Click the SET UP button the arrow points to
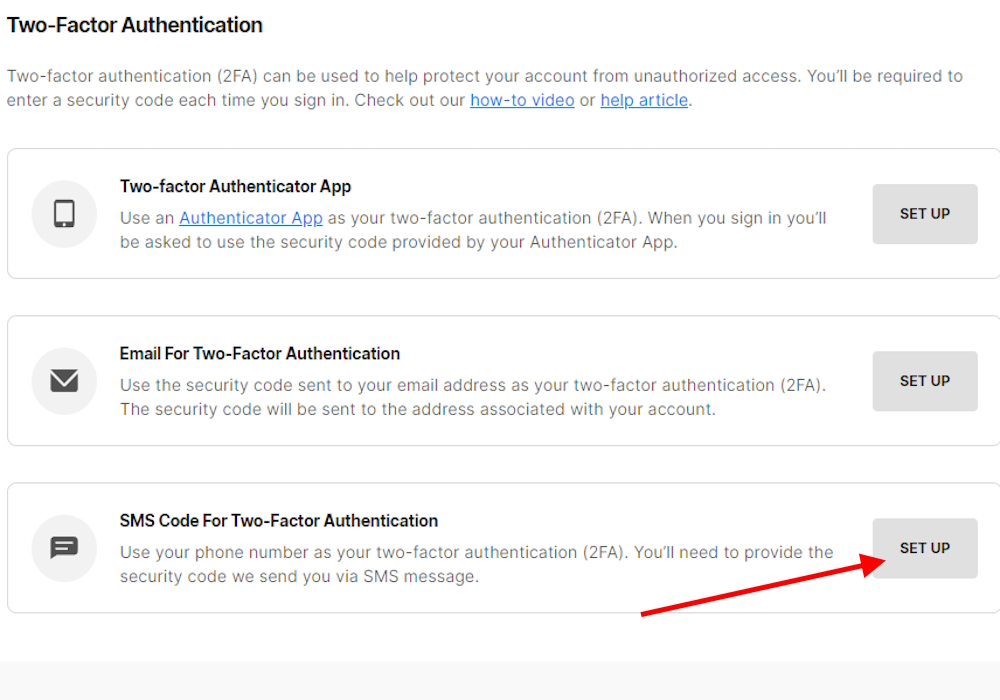 [x=924, y=548]
